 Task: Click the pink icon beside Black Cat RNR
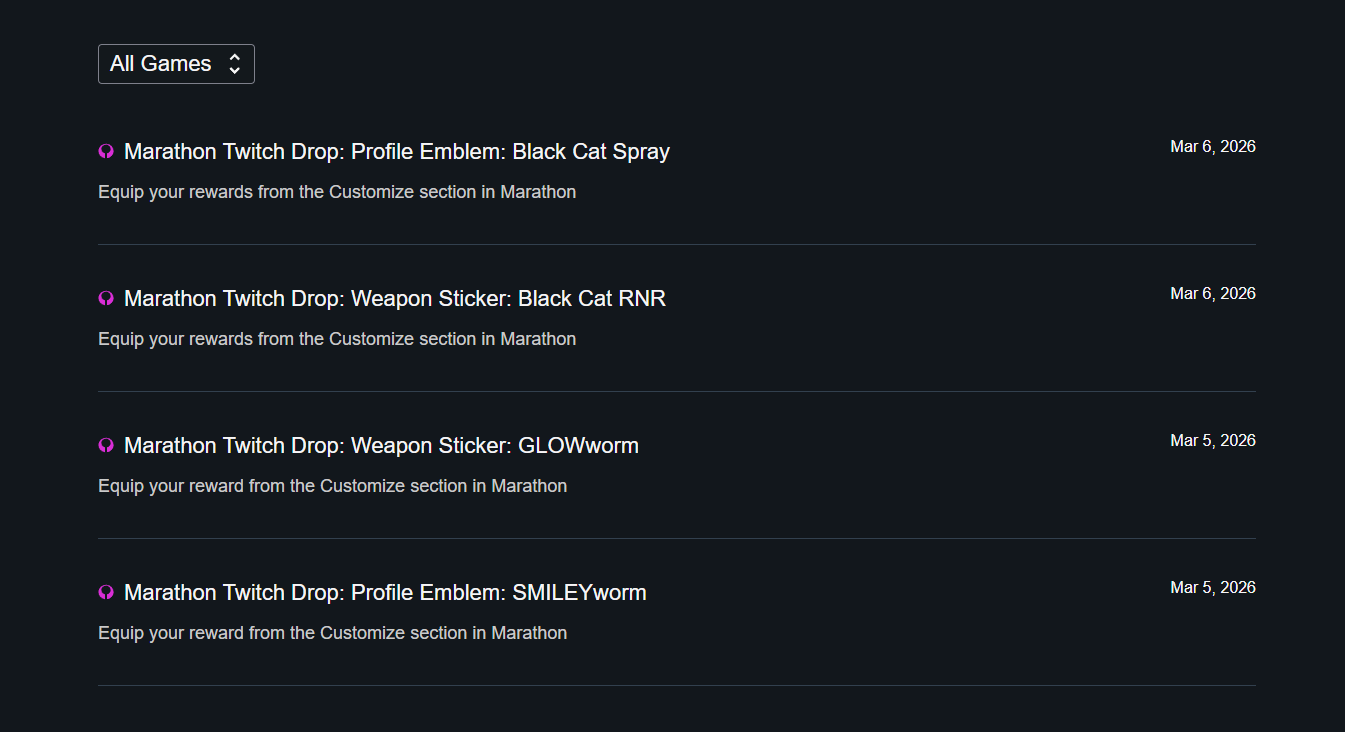pyautogui.click(x=106, y=299)
